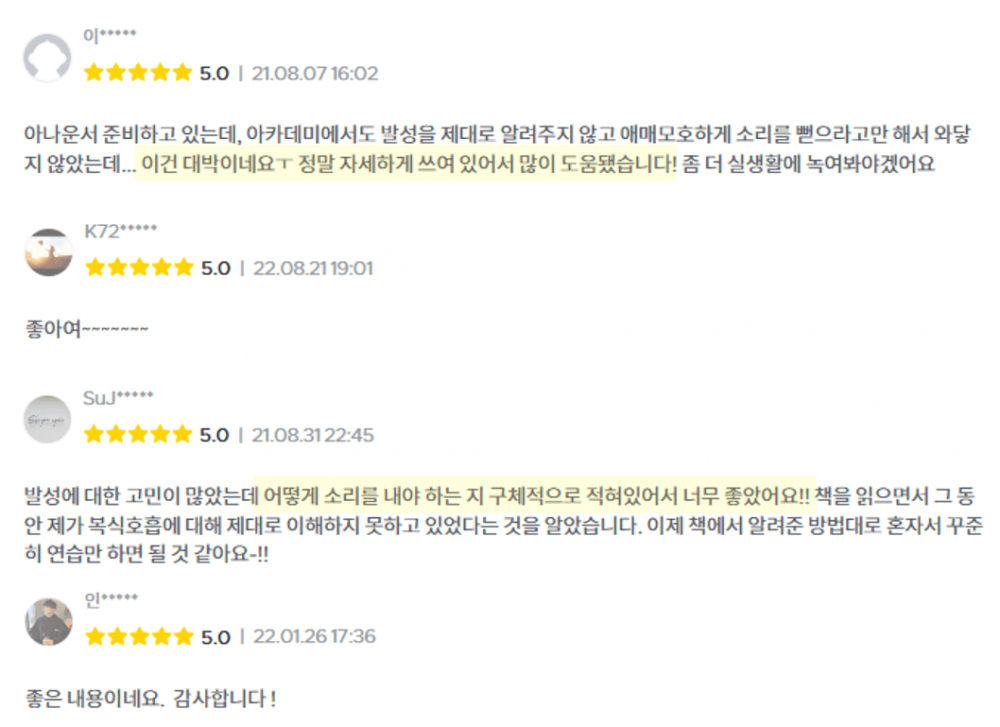Open the reviewer name SuJ*****
Screen dimensions: 1000x727
(x=118, y=398)
